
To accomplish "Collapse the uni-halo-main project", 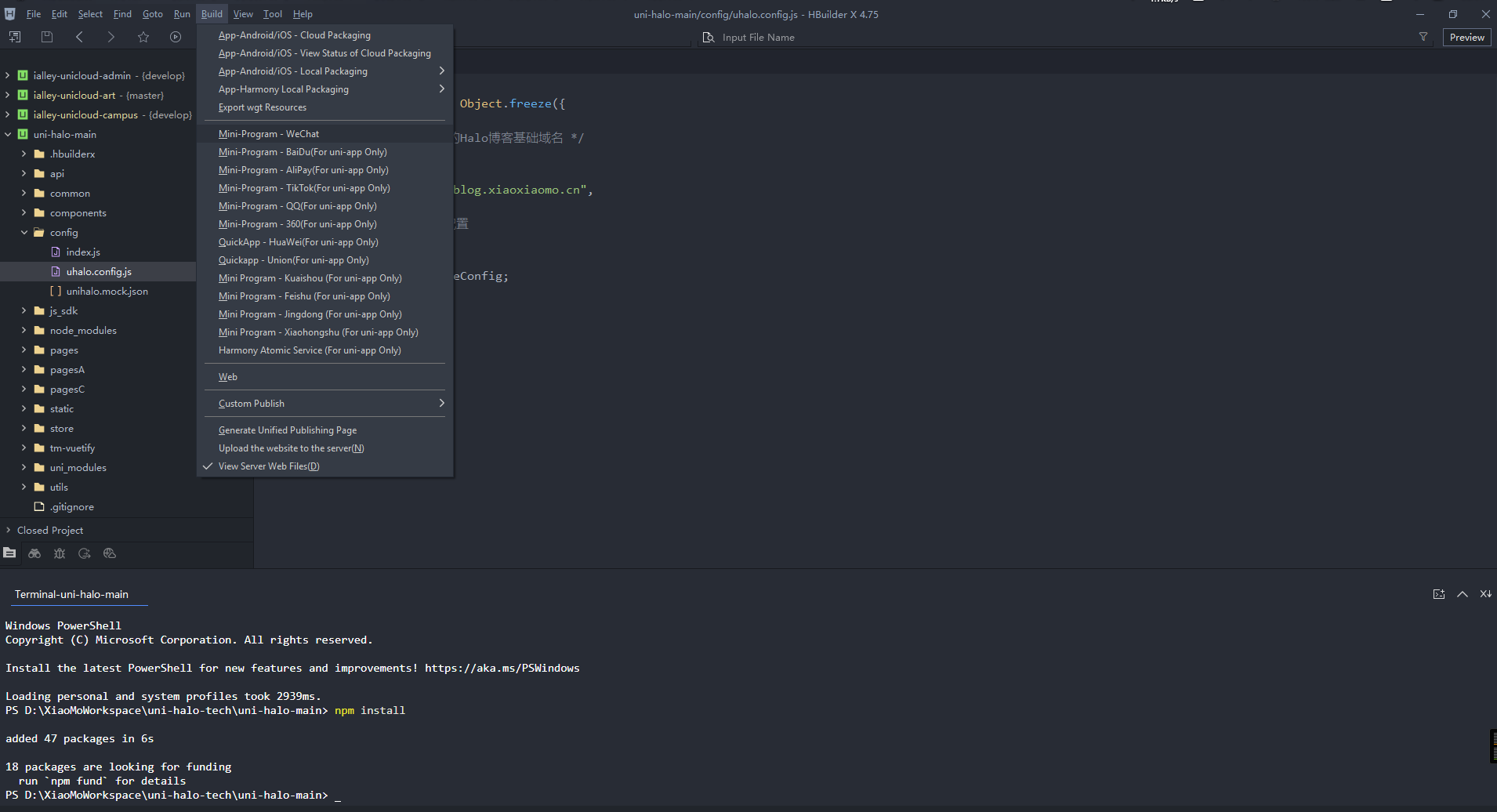I will 8,135.
